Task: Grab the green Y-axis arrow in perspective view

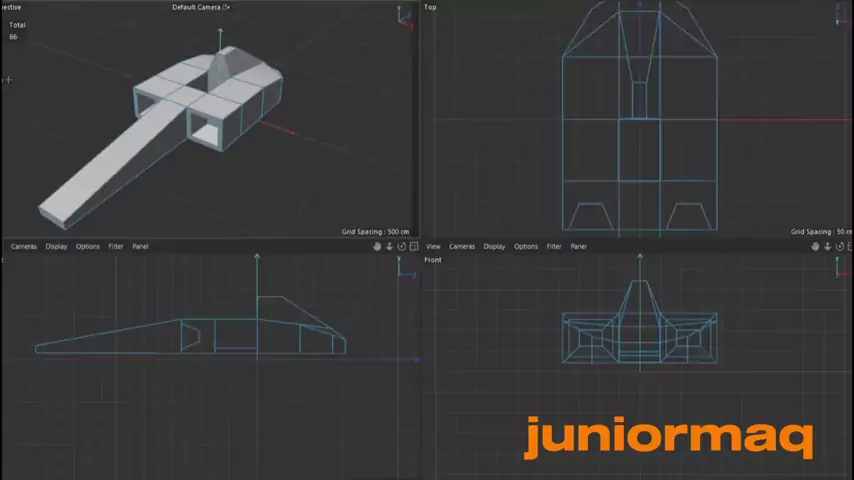Action: [x=220, y=36]
